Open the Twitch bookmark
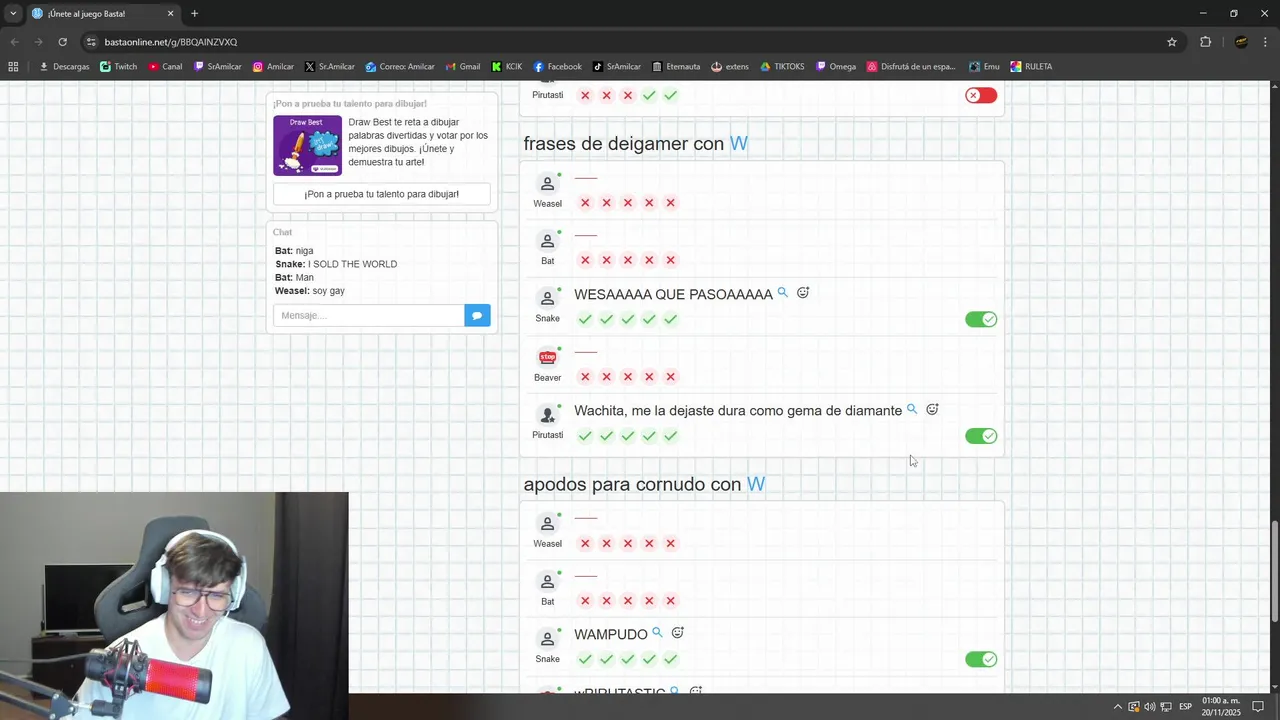 [x=118, y=67]
